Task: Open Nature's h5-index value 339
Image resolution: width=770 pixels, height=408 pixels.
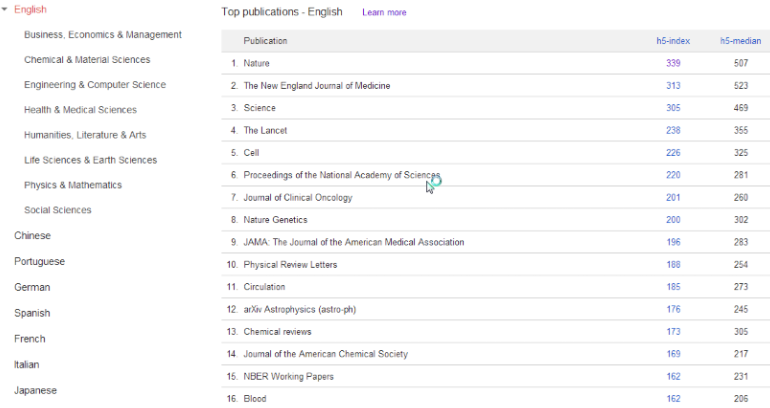Action: pos(673,63)
